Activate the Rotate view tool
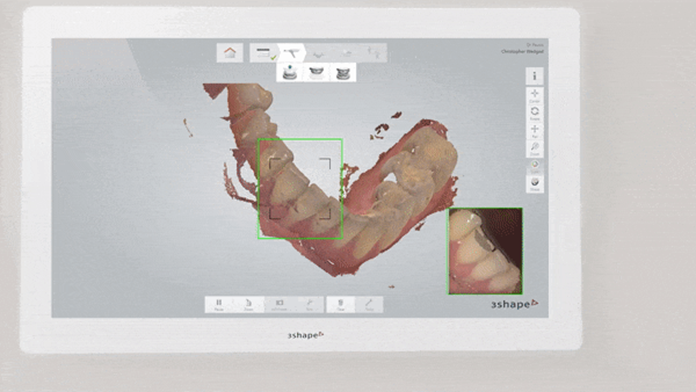The width and height of the screenshot is (696, 392). click(x=534, y=113)
